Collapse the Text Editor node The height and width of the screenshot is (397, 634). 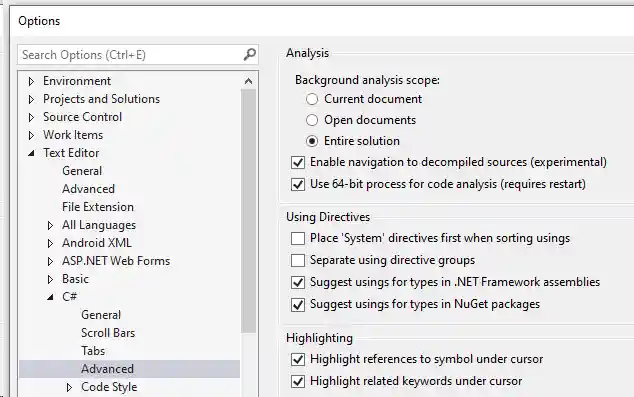click(x=32, y=153)
